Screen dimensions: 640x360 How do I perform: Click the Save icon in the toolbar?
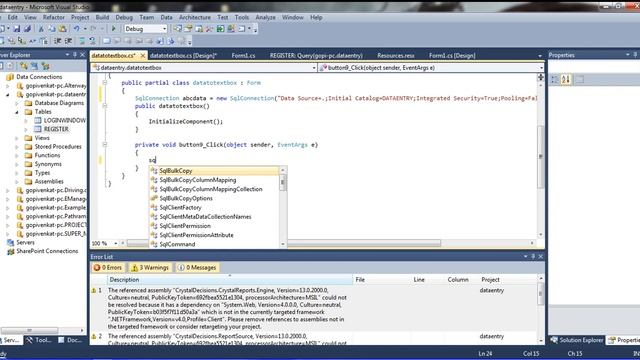[17, 29]
